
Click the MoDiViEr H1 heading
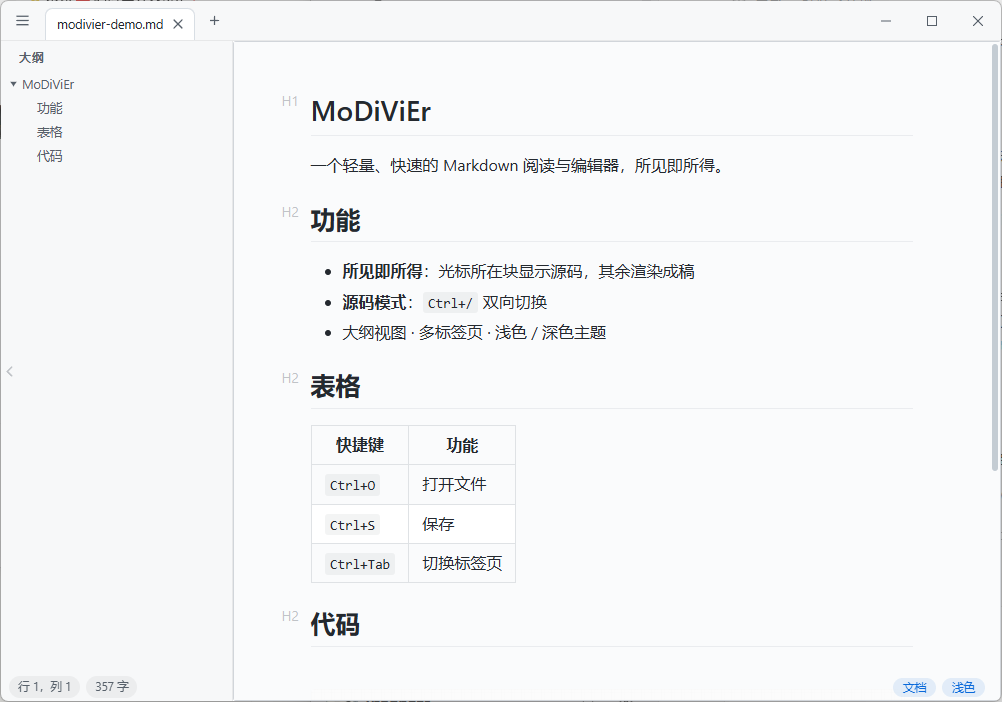pos(371,112)
